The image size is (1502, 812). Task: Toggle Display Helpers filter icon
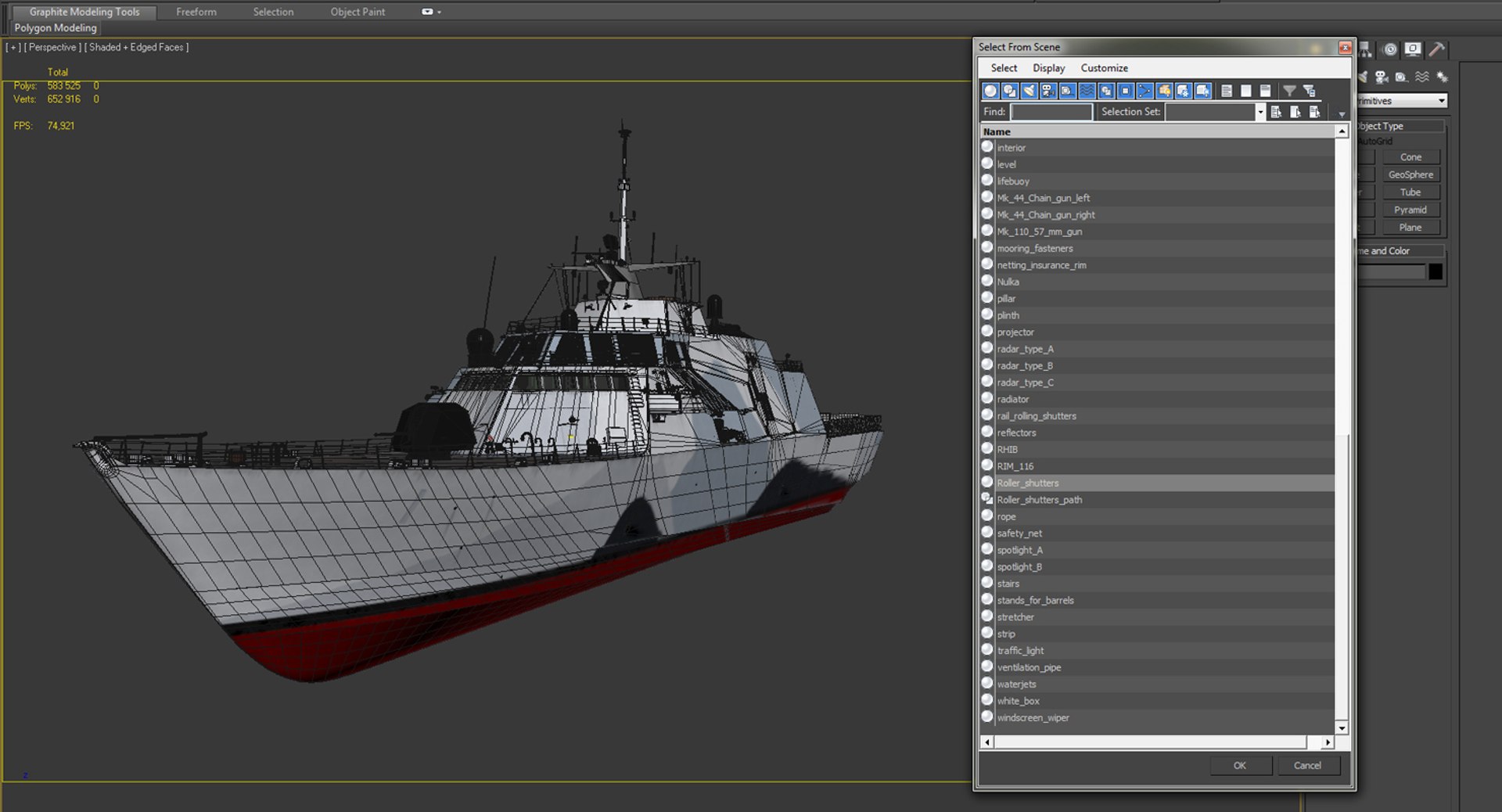click(x=1068, y=91)
